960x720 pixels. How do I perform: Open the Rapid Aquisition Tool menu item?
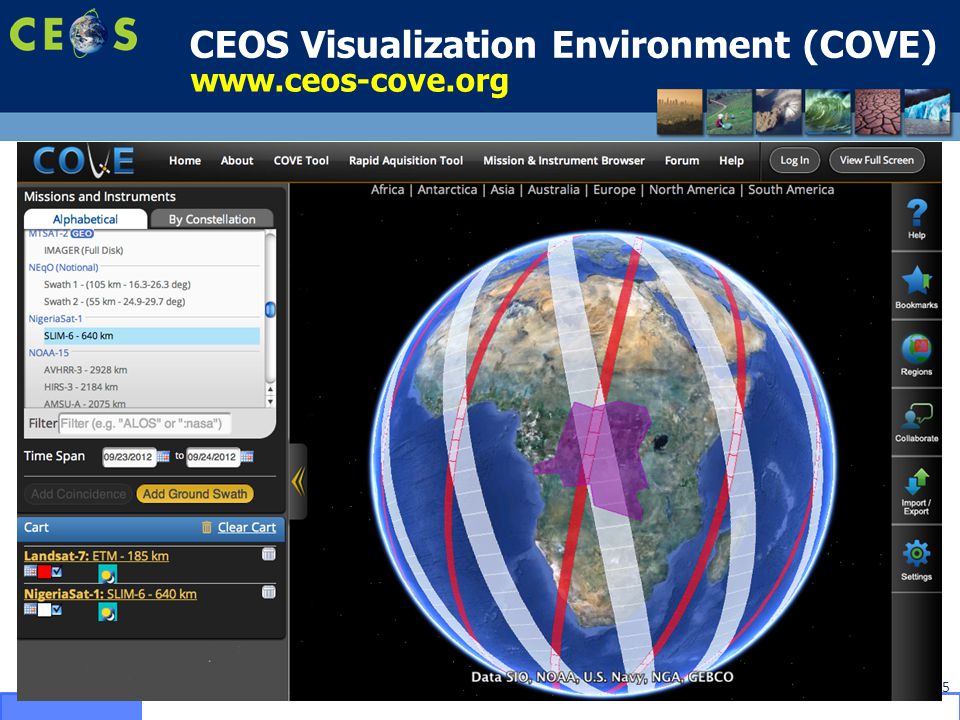[x=406, y=160]
